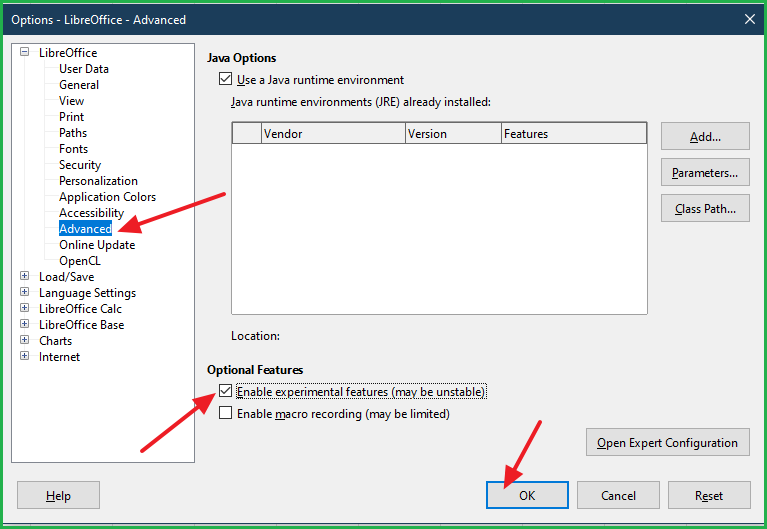The image size is (767, 529).
Task: Expand the Load/Save tree node
Action: click(25, 277)
